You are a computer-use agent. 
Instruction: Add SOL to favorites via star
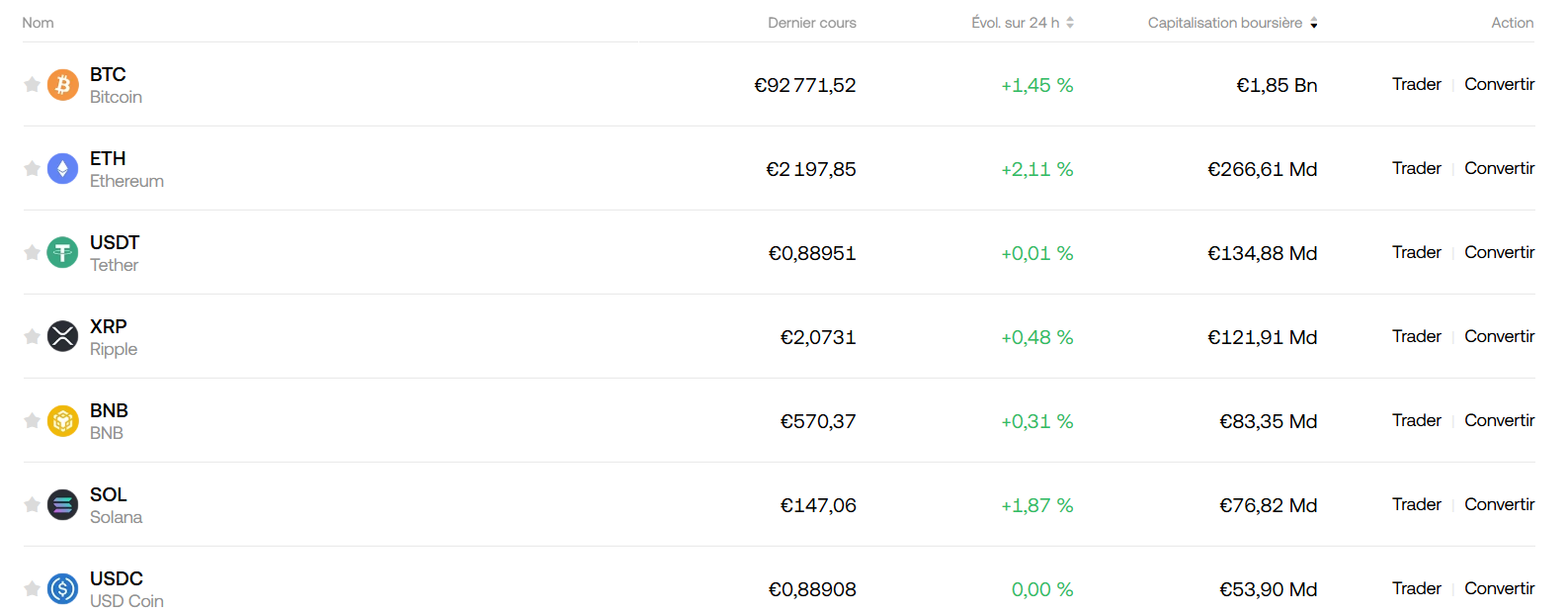pos(32,505)
